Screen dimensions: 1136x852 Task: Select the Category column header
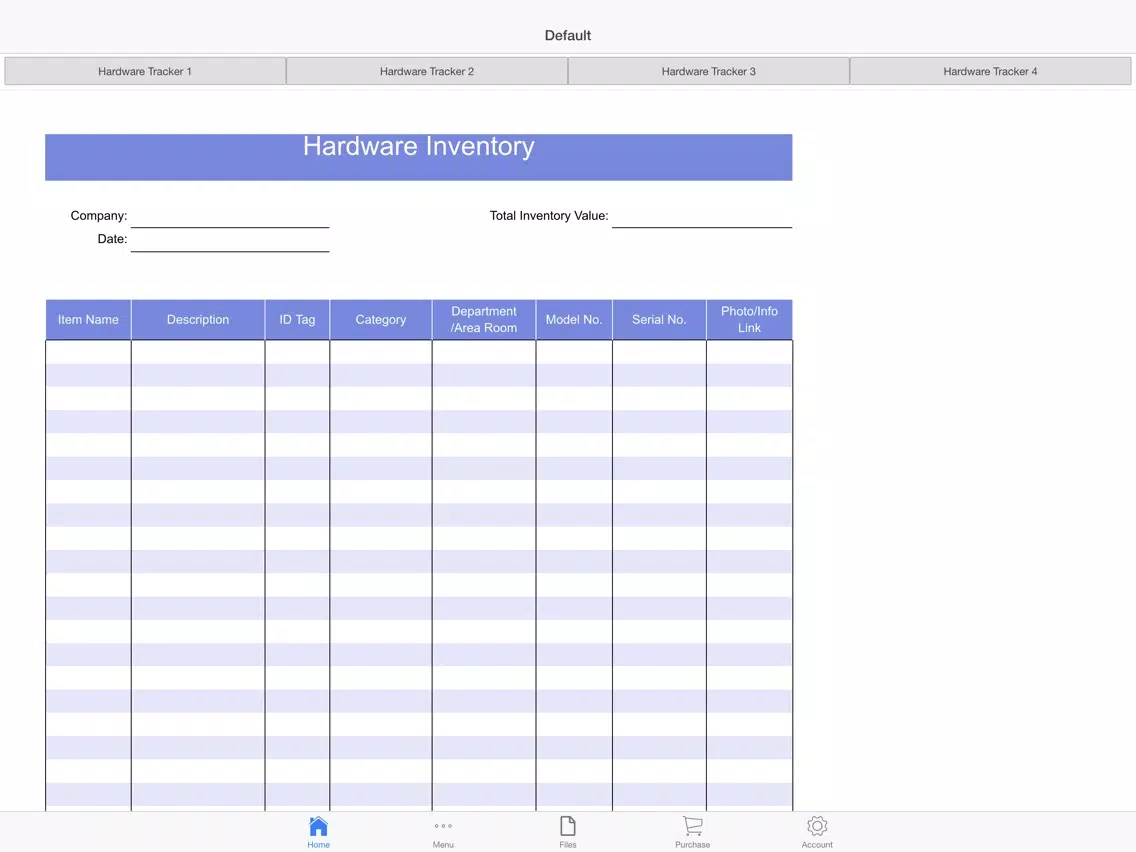pos(380,320)
